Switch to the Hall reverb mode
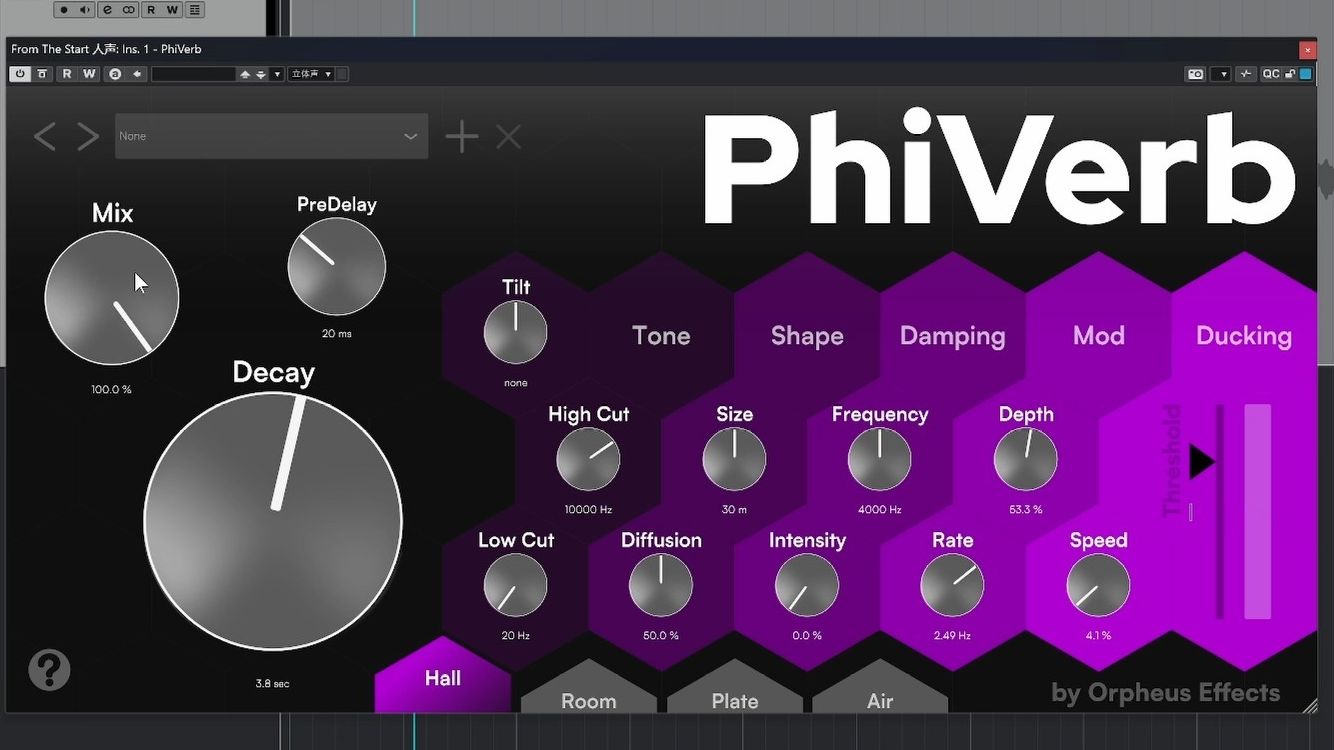This screenshot has width=1334, height=750. pyautogui.click(x=443, y=678)
